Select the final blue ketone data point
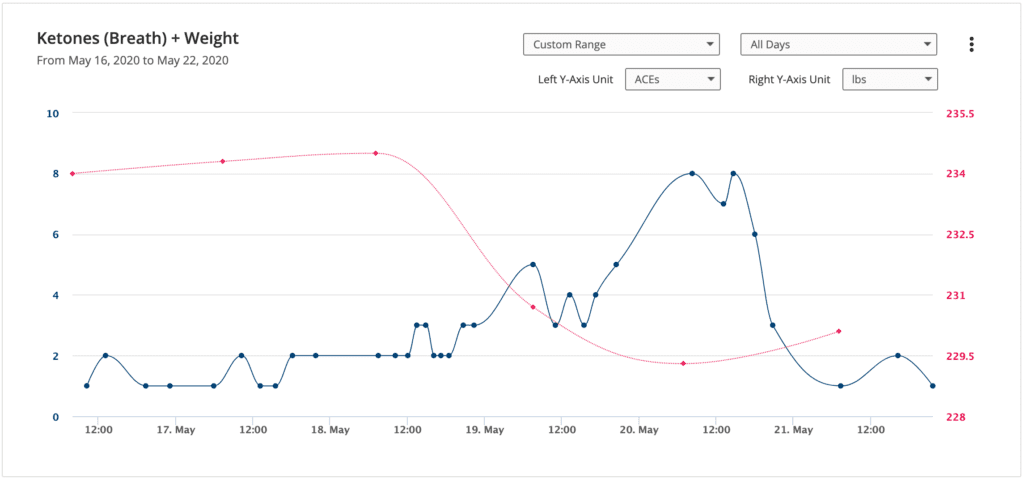 coord(932,386)
